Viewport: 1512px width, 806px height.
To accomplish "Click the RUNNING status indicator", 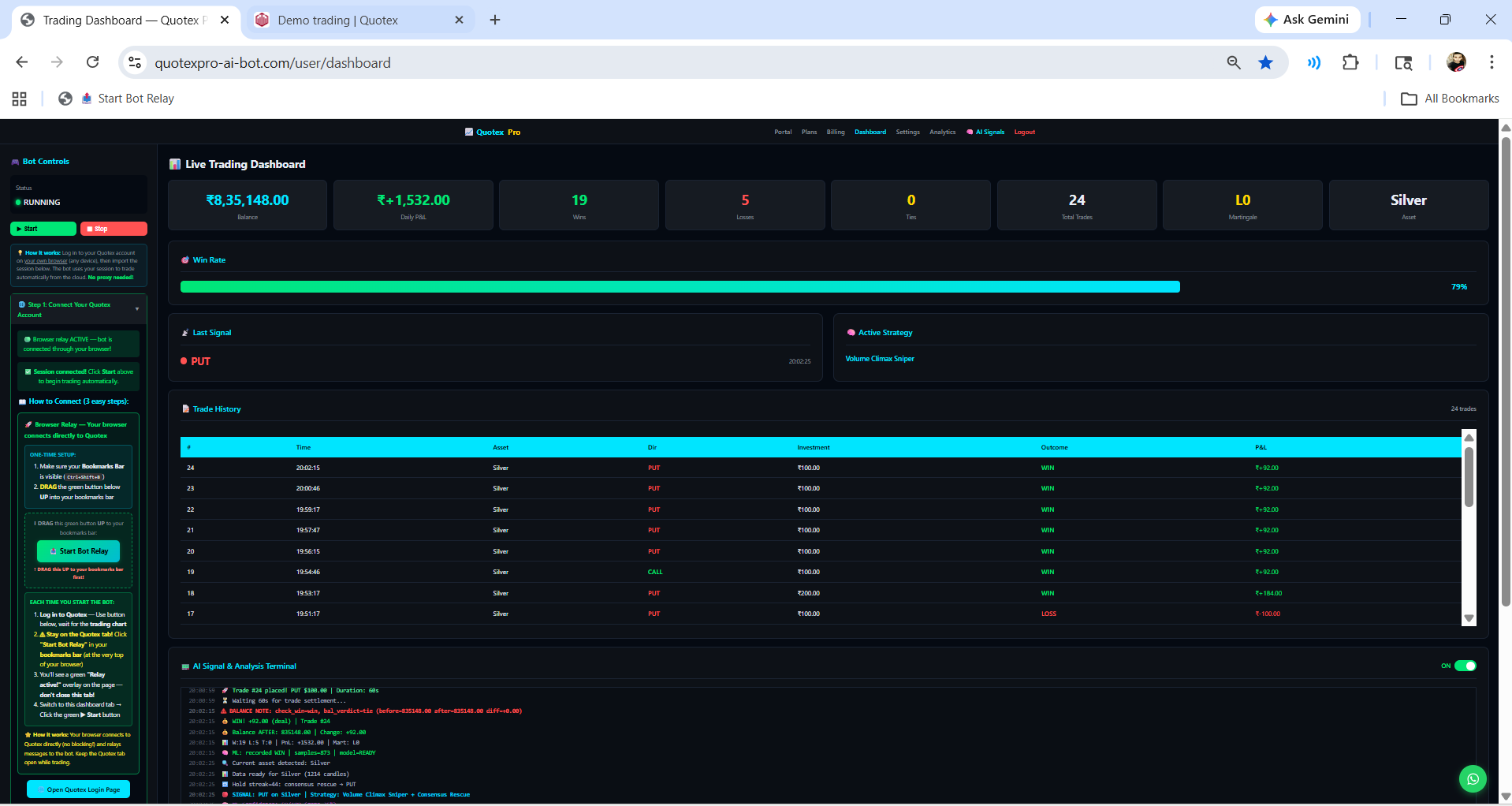I will 38,203.
